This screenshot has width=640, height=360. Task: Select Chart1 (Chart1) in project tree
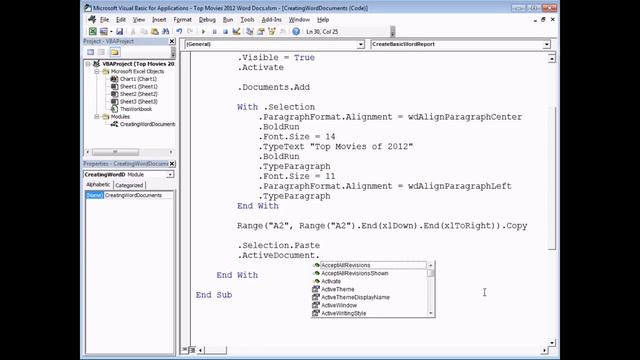(x=138, y=79)
